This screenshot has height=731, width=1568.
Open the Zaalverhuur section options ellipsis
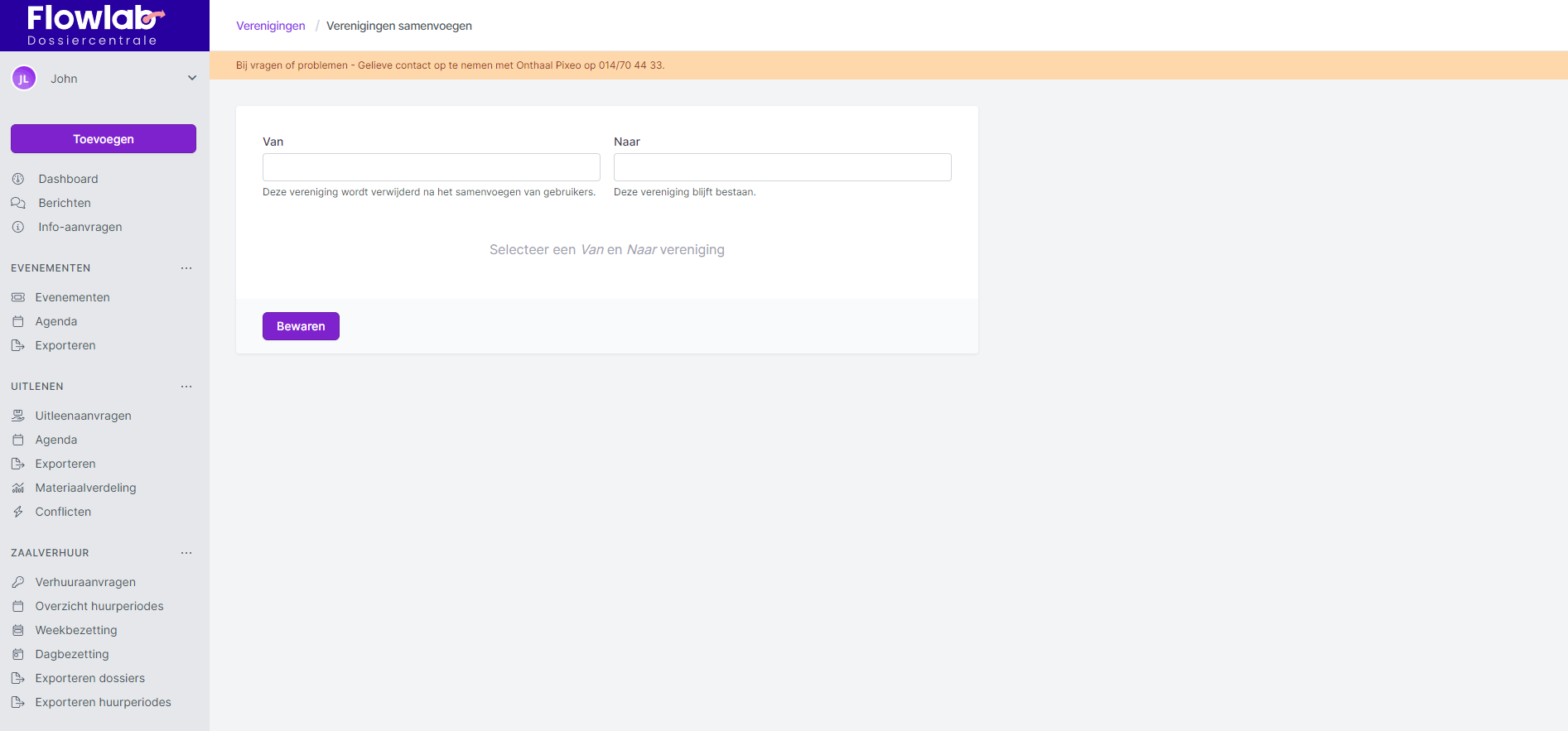coord(186,553)
